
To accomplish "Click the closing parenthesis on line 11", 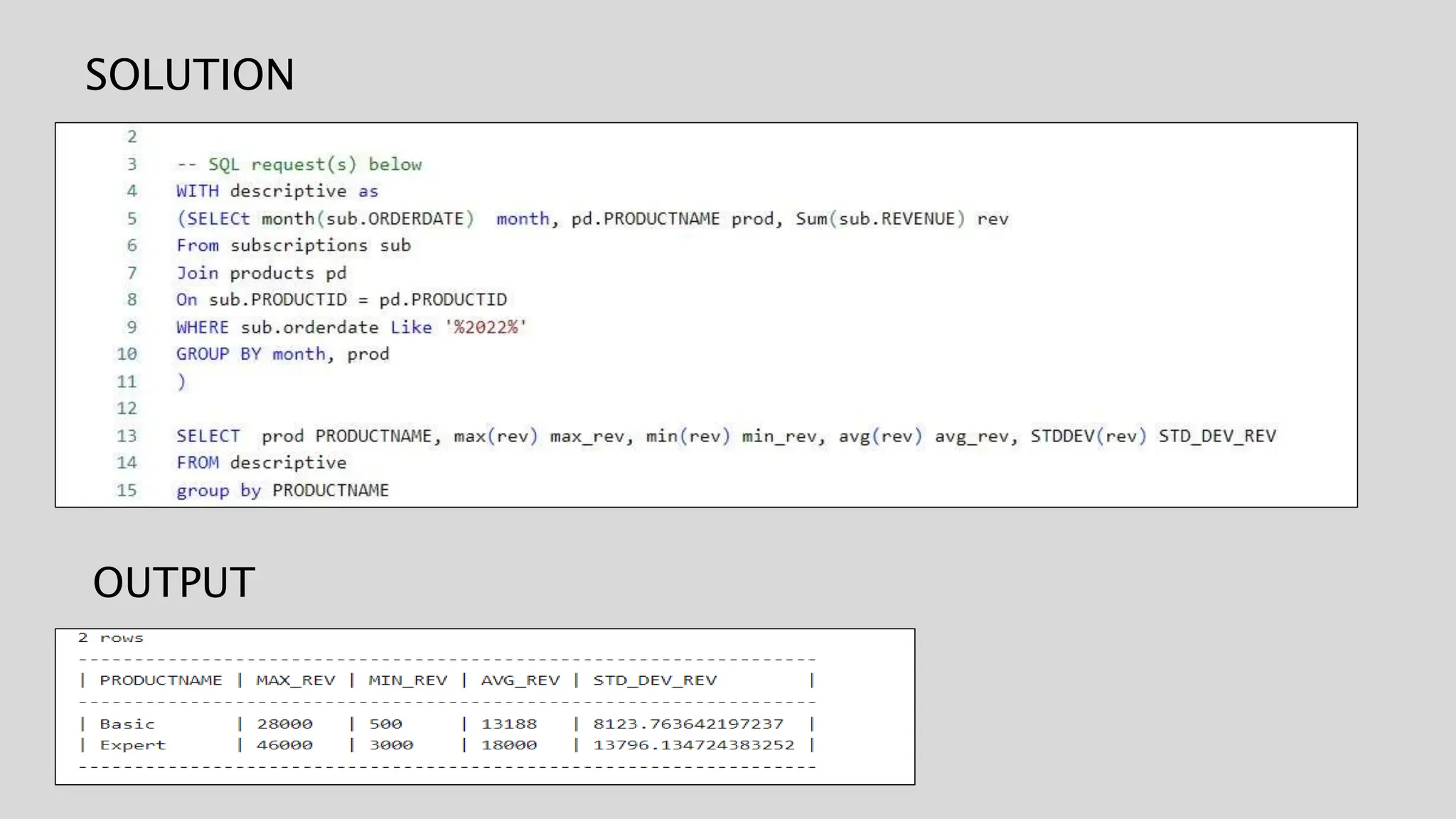I will point(181,382).
